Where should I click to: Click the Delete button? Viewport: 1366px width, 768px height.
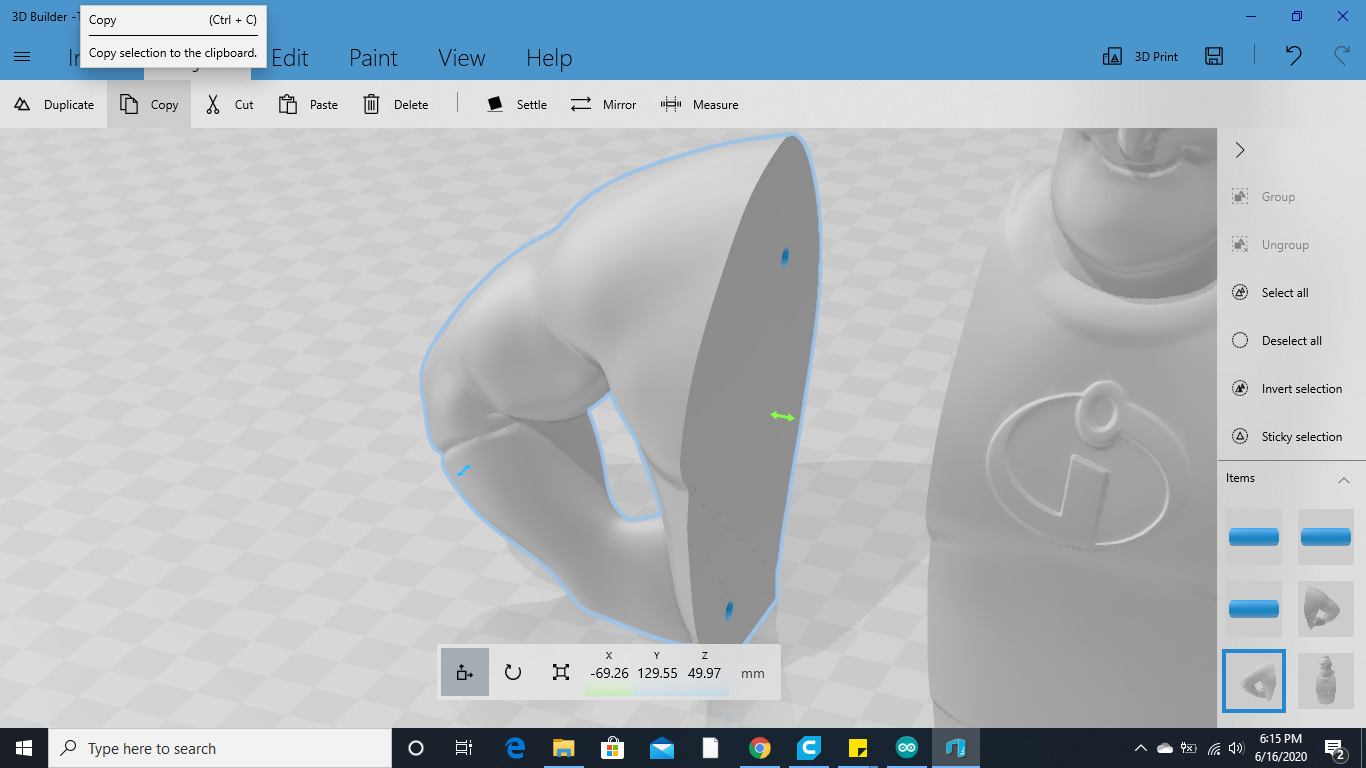coord(396,104)
